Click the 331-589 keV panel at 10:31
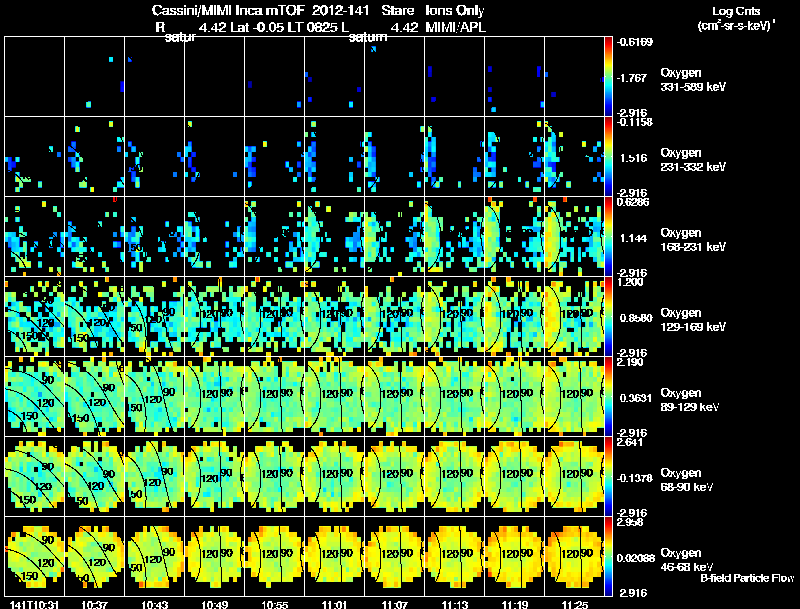Screen dimensions: 800x609 pyautogui.click(x=35, y=77)
